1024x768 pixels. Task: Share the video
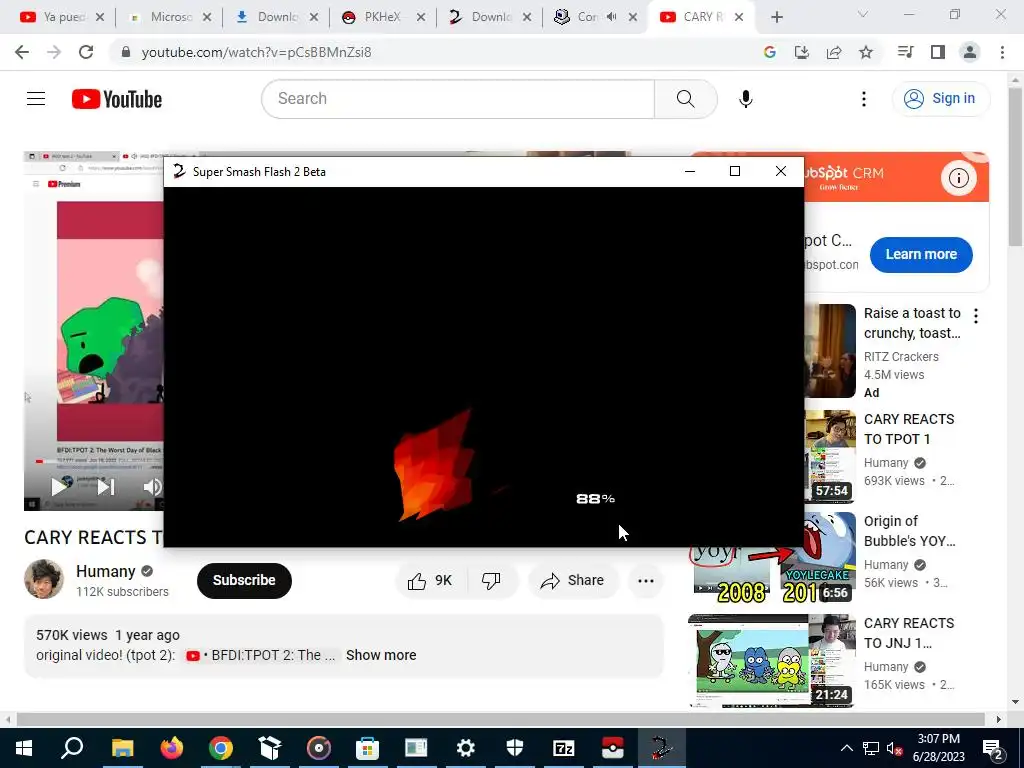[573, 581]
